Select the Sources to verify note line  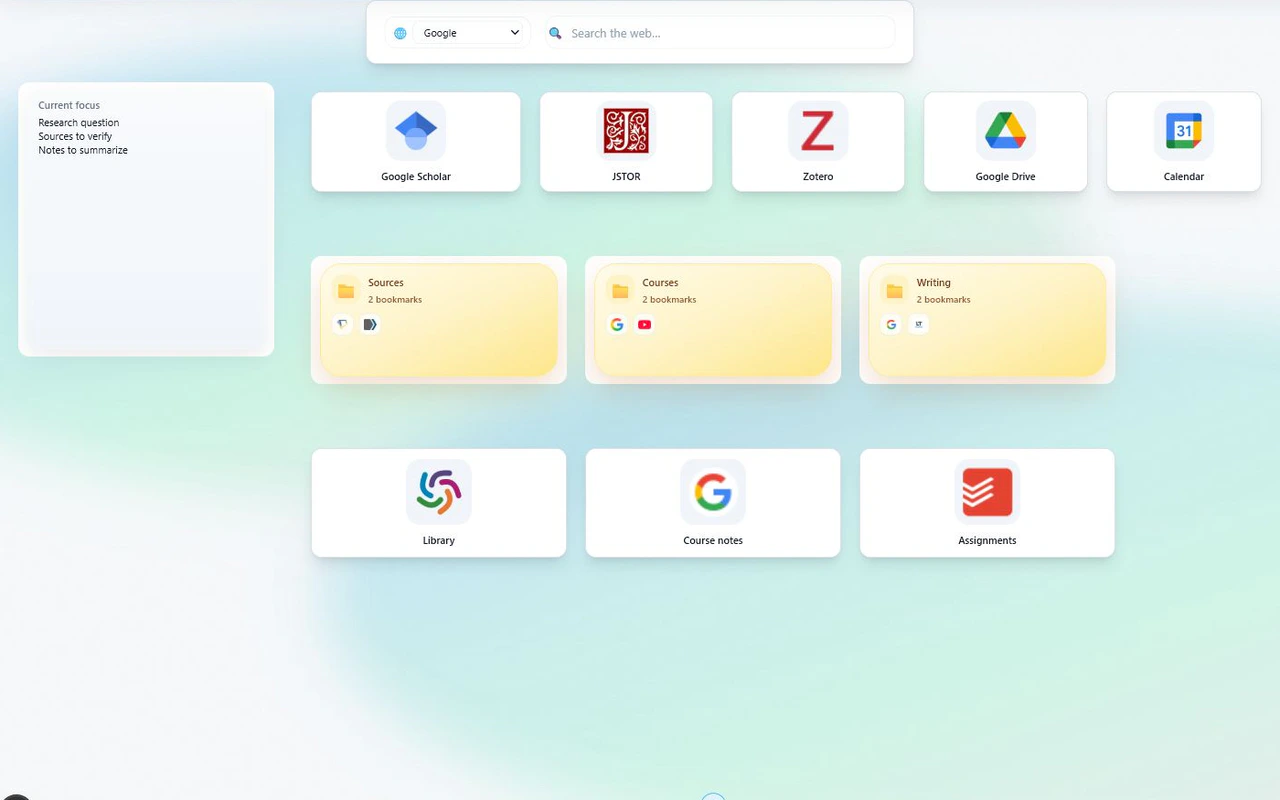(75, 137)
